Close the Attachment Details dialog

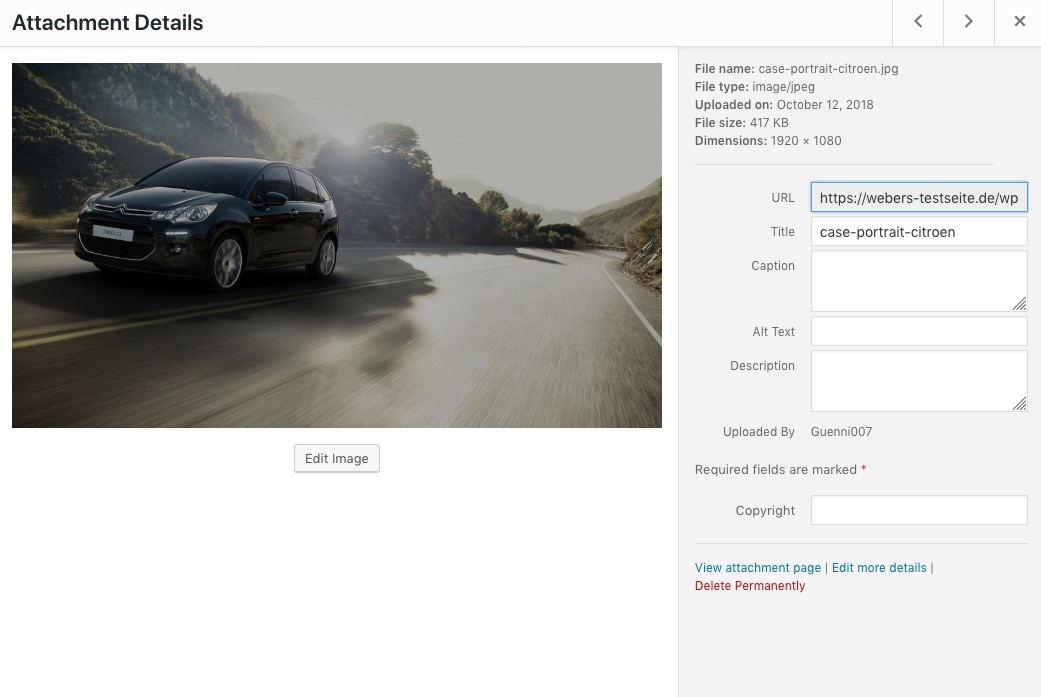(x=1019, y=22)
